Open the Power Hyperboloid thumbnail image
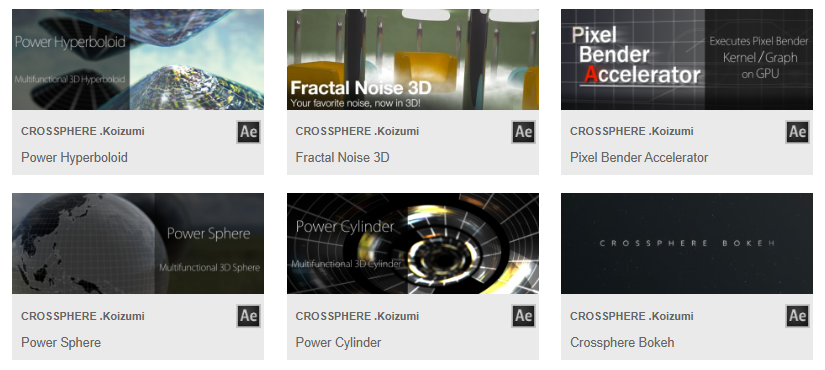 138,59
